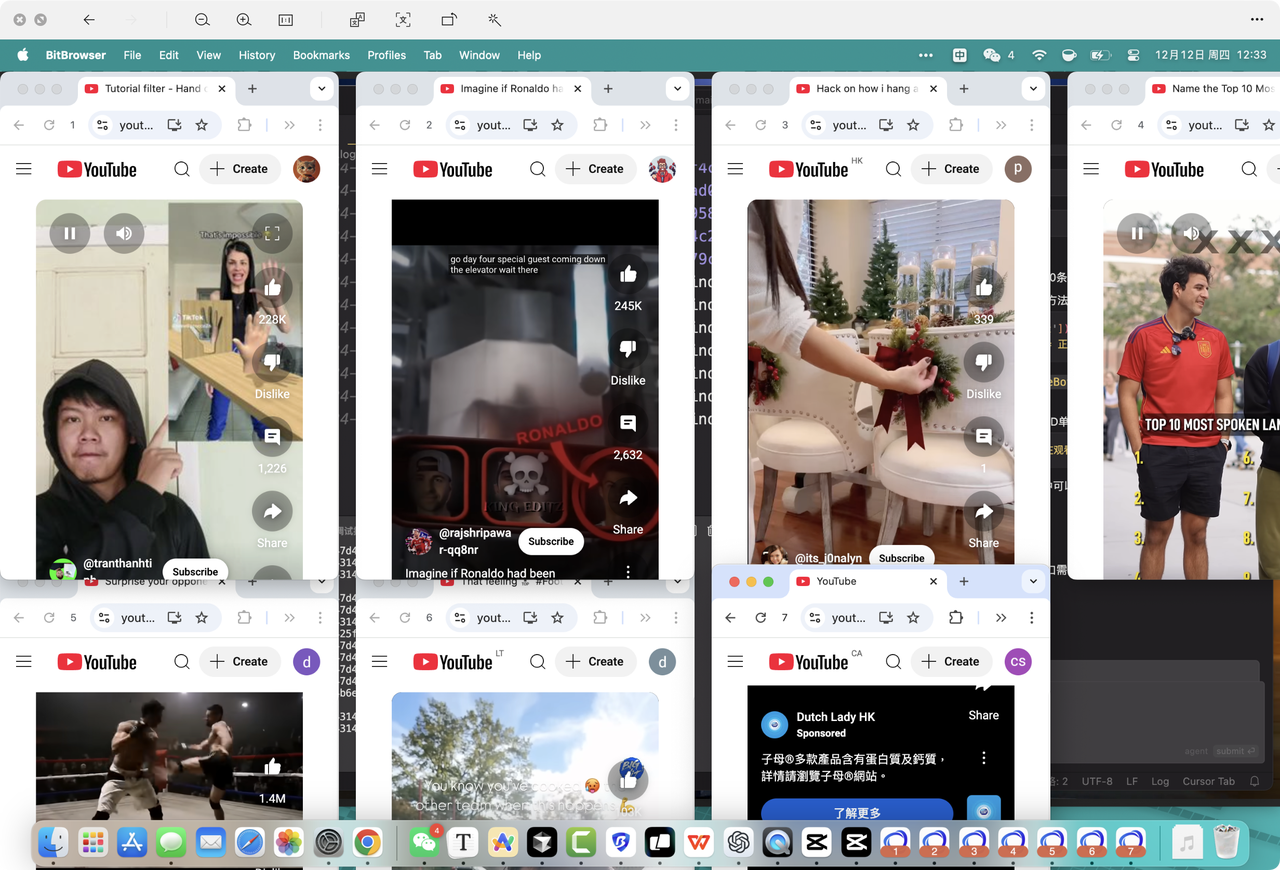Image resolution: width=1280 pixels, height=870 pixels.
Task: Click the install app icon in window 7 address bar
Action: click(x=885, y=618)
